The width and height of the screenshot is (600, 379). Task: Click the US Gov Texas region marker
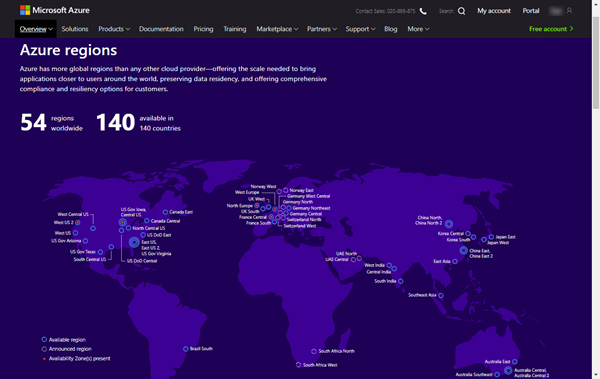point(100,252)
